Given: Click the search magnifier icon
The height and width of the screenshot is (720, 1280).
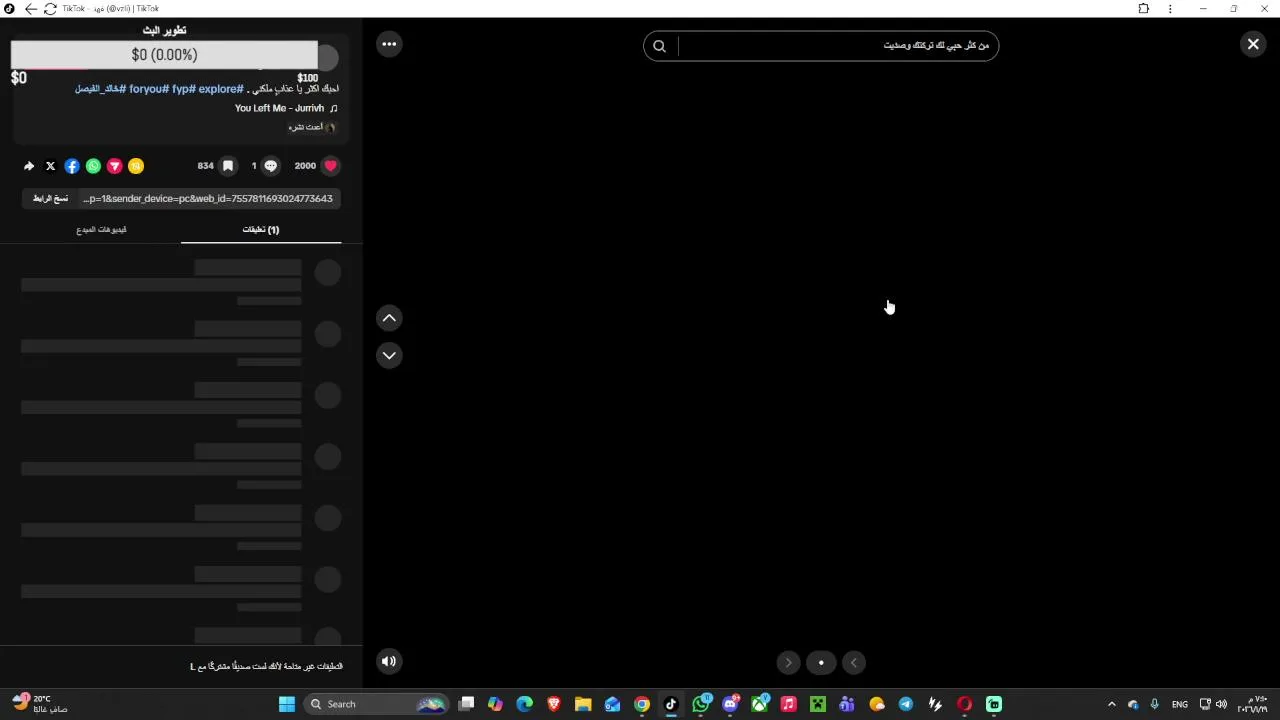Looking at the screenshot, I should coord(659,46).
